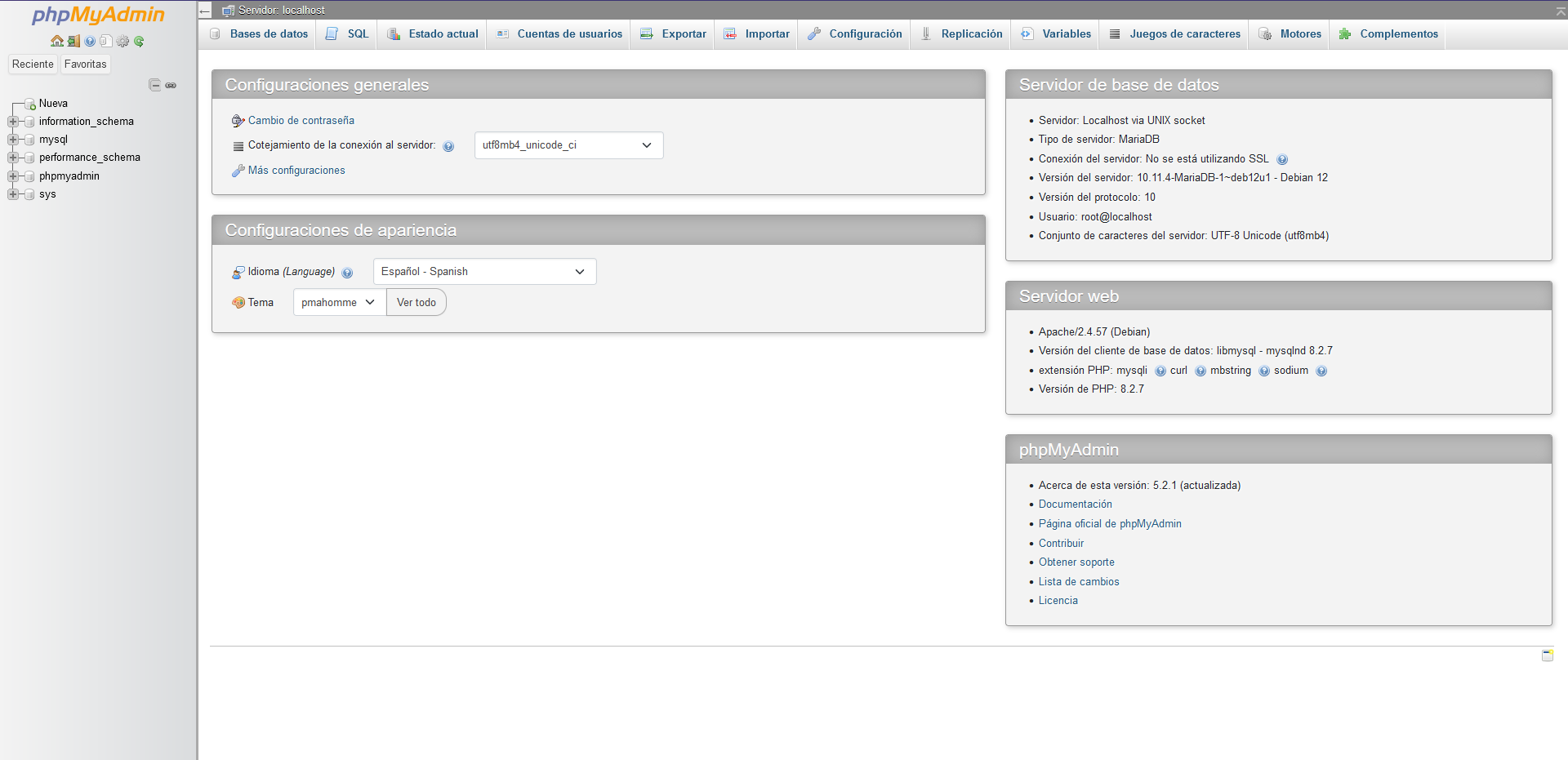
Task: Click the database icon beside sys
Action: (x=29, y=194)
